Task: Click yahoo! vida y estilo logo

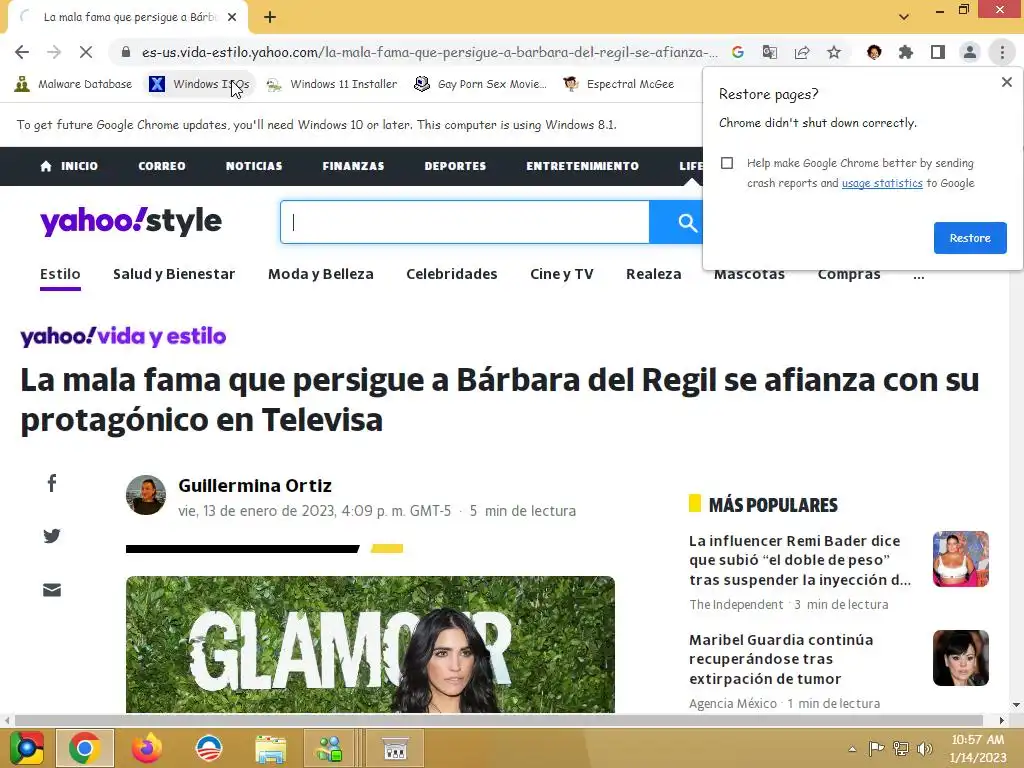Action: (x=123, y=336)
